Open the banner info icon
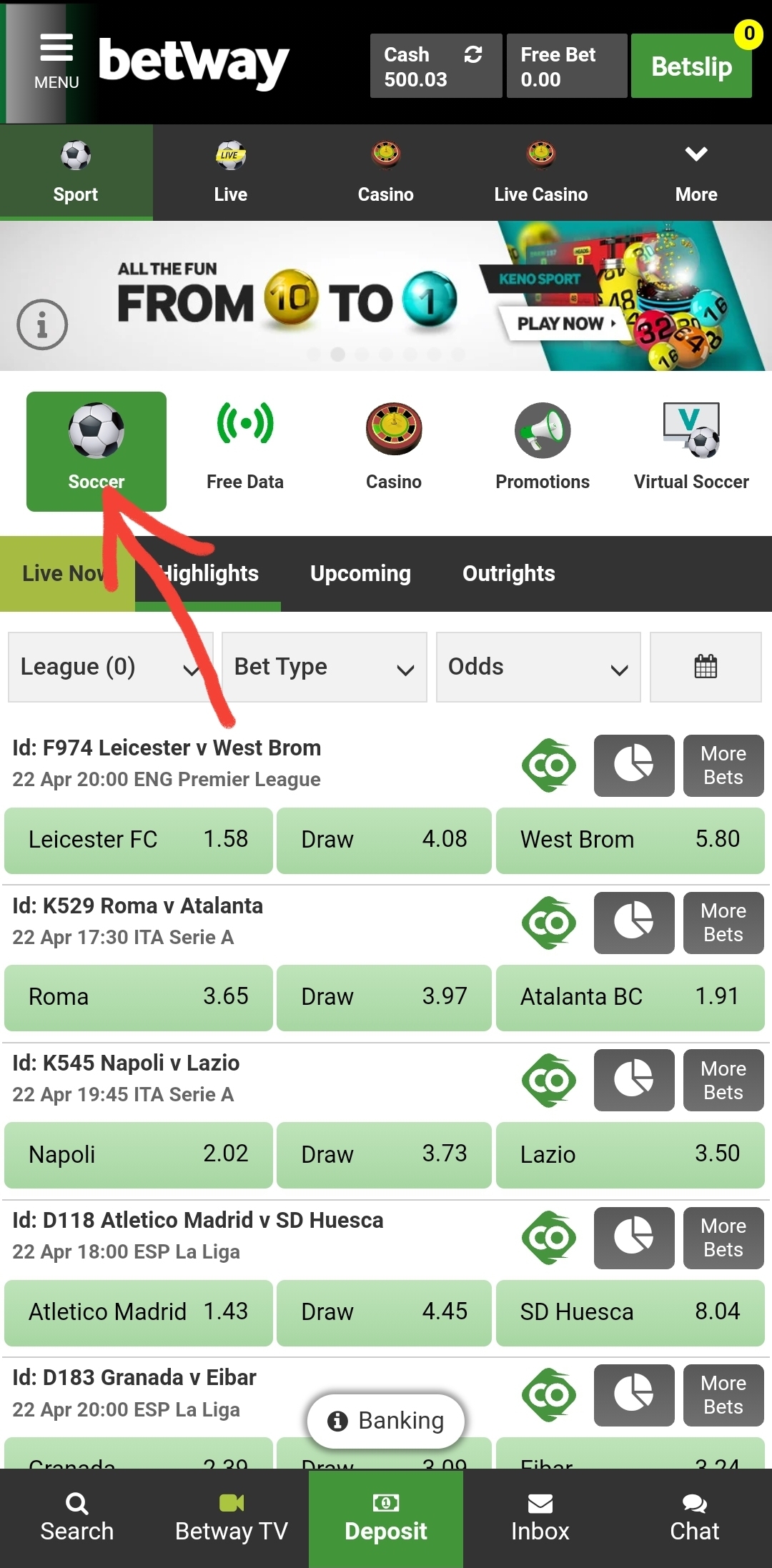Image resolution: width=772 pixels, height=1568 pixels. 42,324
